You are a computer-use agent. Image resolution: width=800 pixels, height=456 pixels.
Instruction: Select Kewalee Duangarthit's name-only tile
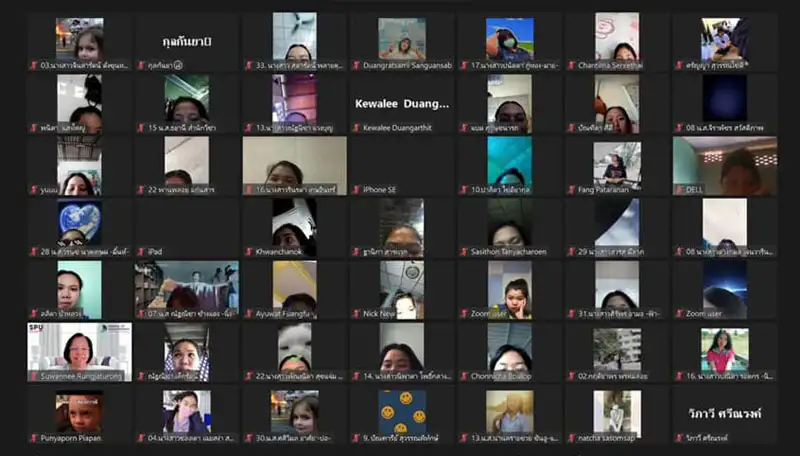coord(402,103)
